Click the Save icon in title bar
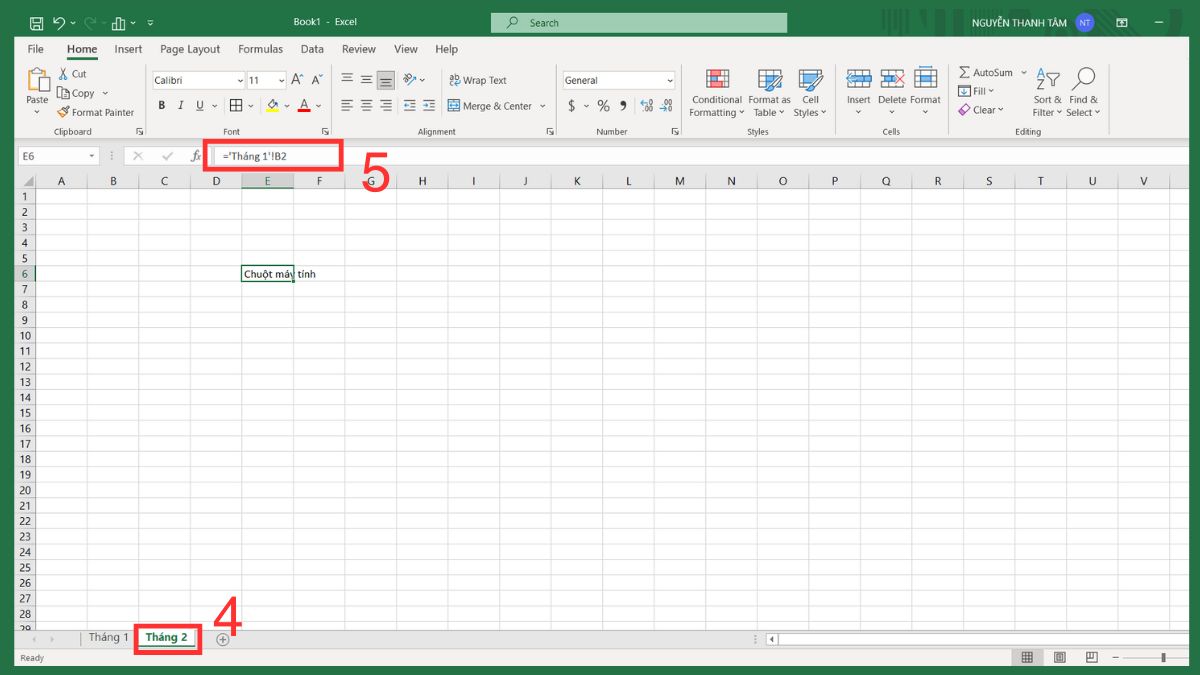This screenshot has height=675, width=1200. click(x=36, y=22)
